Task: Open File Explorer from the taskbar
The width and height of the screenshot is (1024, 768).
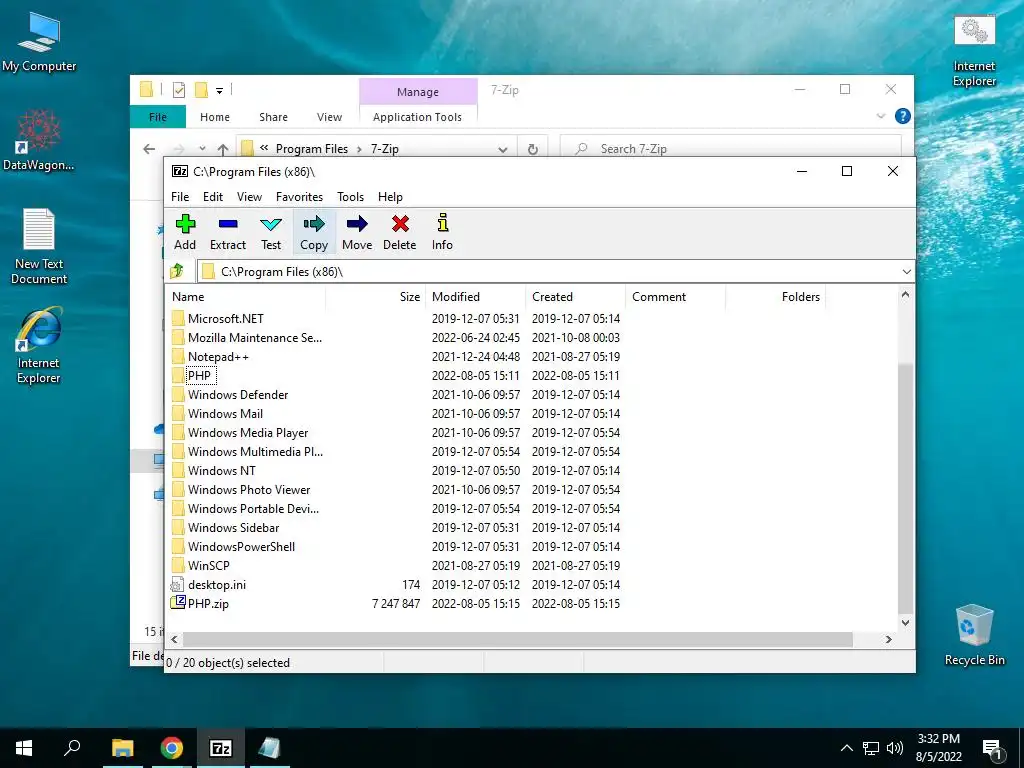Action: (x=122, y=748)
